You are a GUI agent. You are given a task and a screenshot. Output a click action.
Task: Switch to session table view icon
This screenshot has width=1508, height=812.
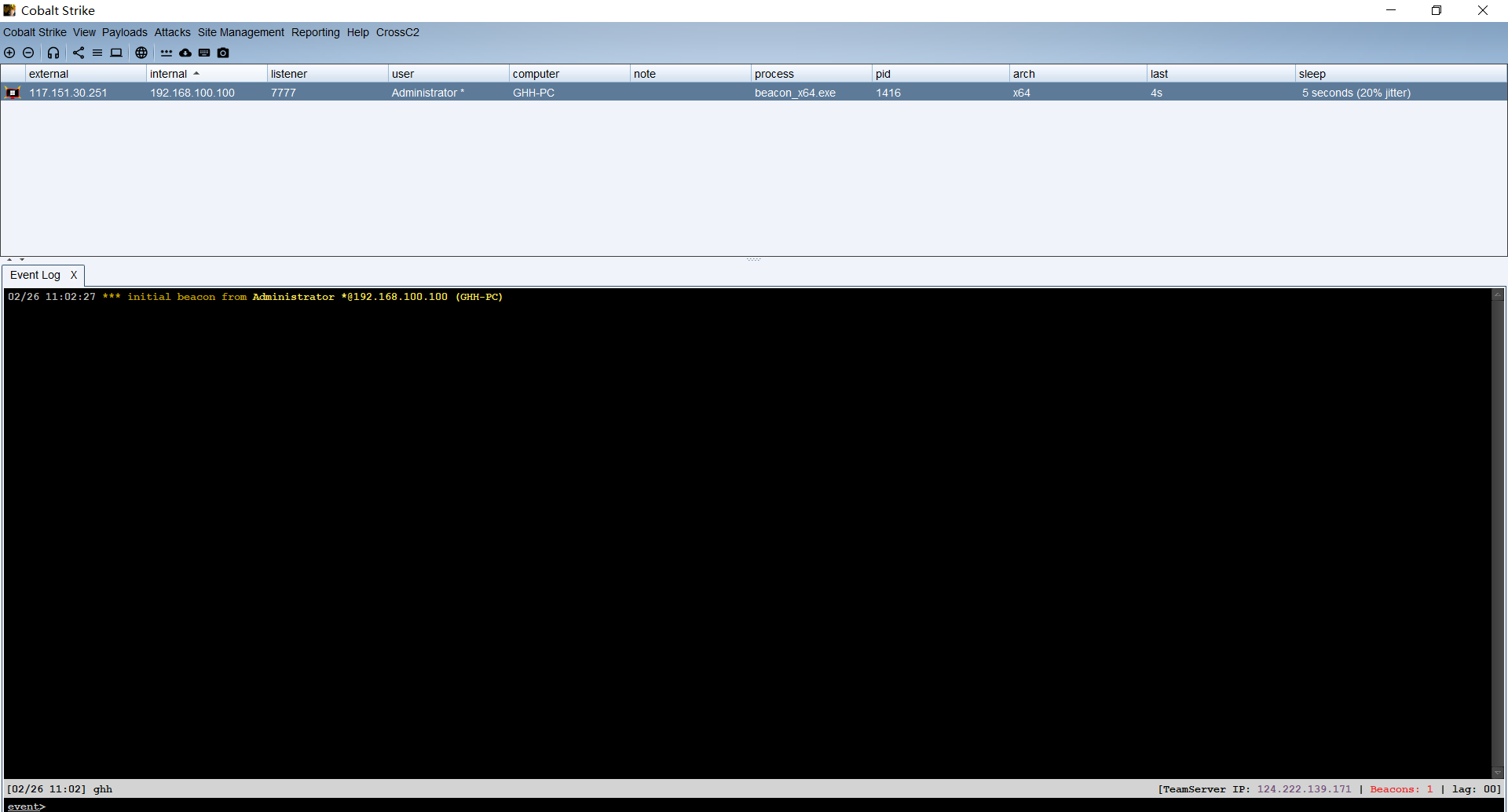point(97,53)
